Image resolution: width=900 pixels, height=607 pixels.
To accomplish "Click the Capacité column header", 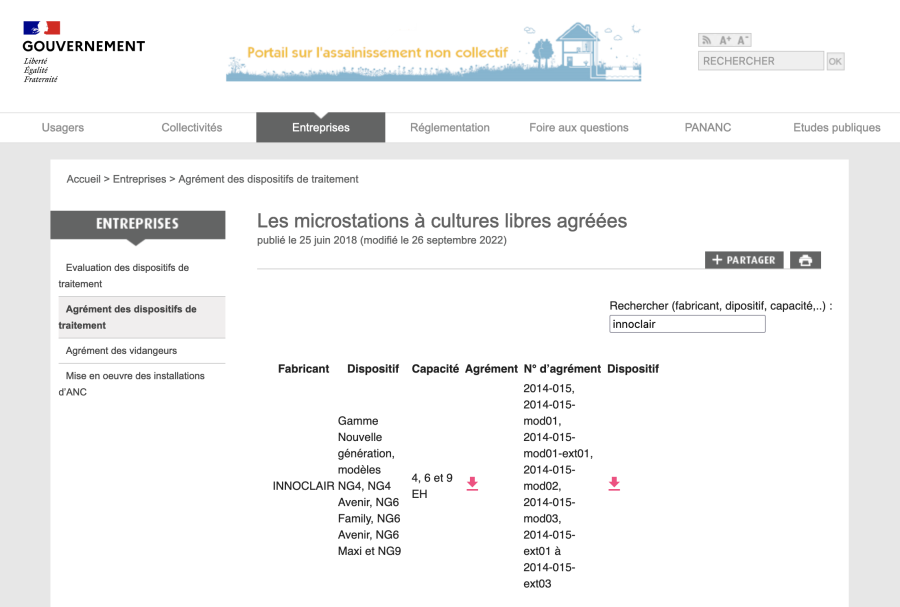I will click(435, 369).
